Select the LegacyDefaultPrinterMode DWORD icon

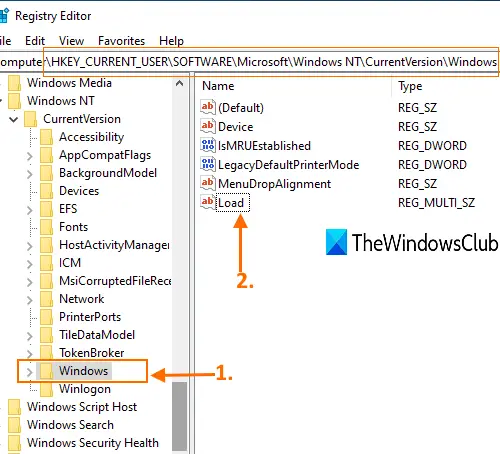click(x=208, y=164)
